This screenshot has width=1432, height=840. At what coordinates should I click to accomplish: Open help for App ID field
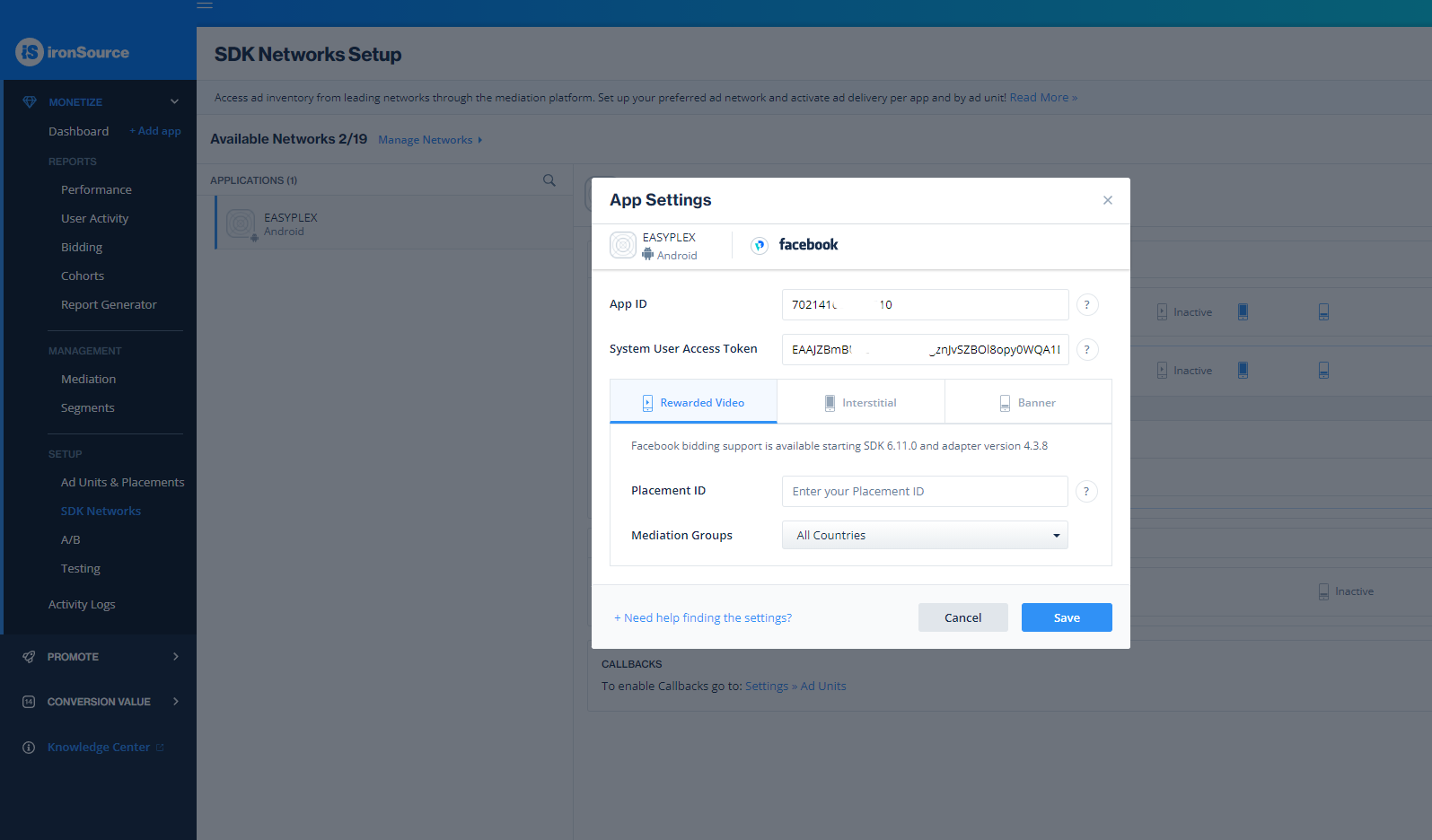tap(1086, 304)
